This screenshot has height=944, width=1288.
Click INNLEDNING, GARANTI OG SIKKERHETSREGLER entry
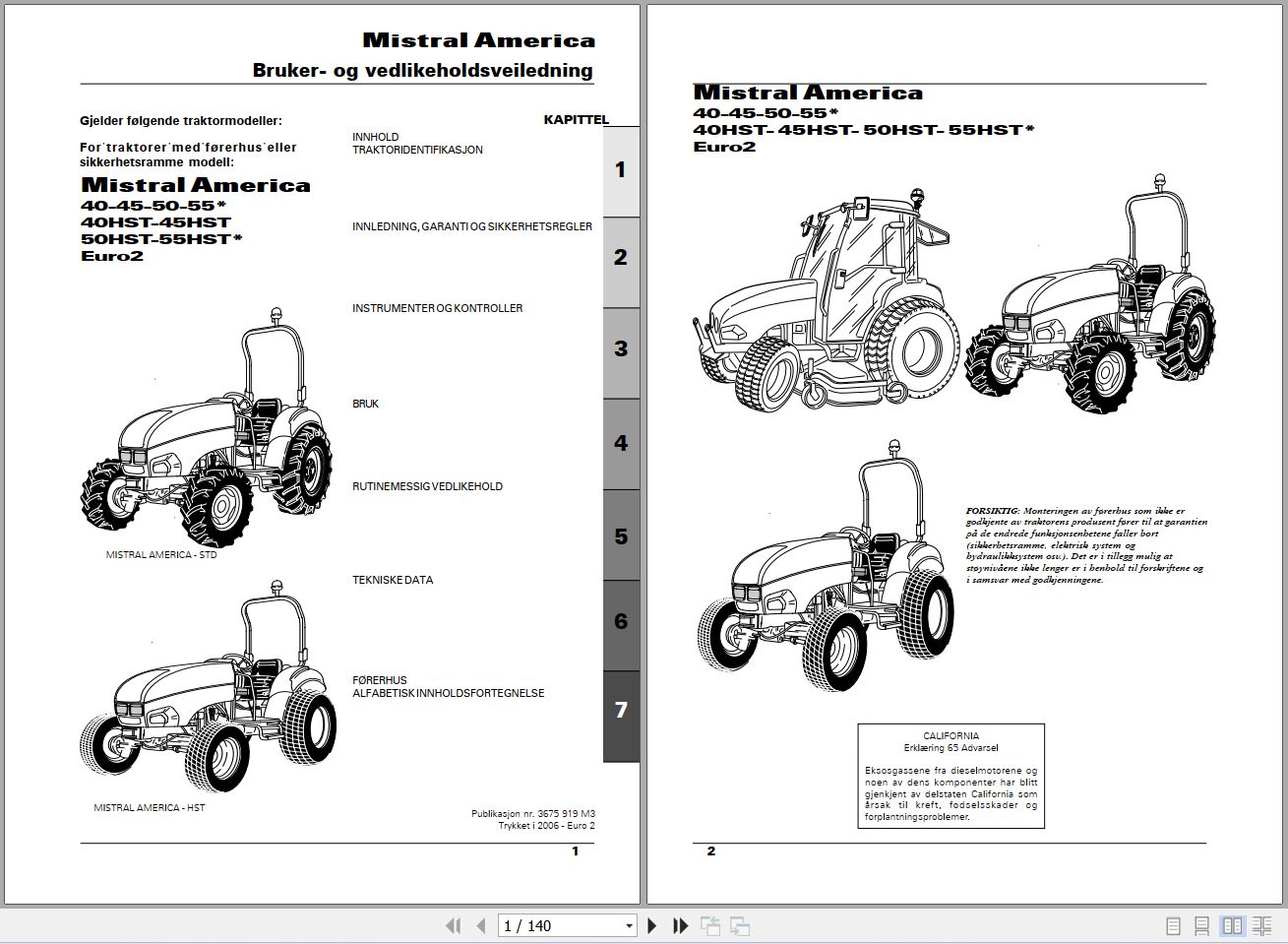point(472,226)
